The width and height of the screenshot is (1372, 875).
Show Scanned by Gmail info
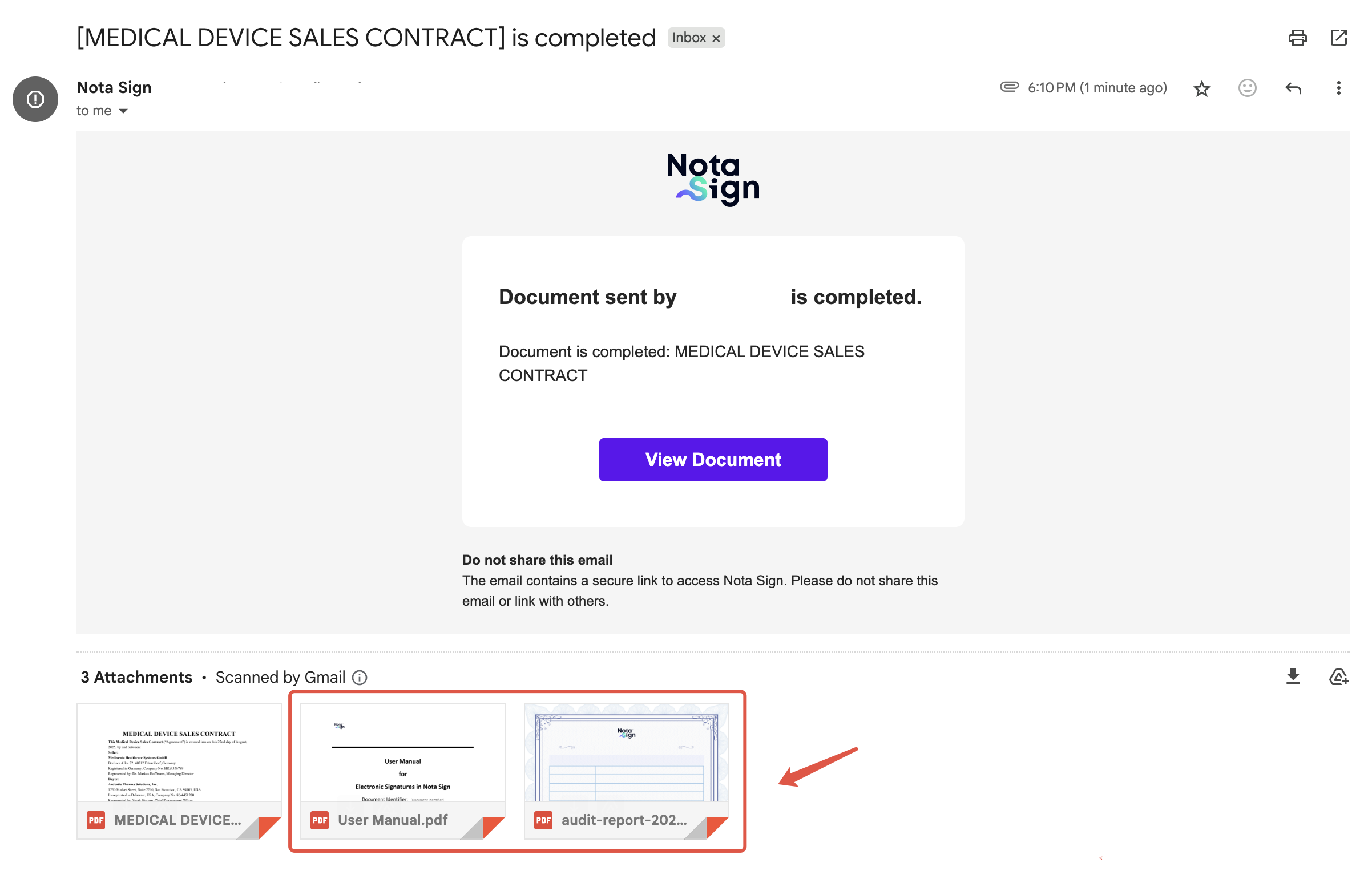point(360,678)
